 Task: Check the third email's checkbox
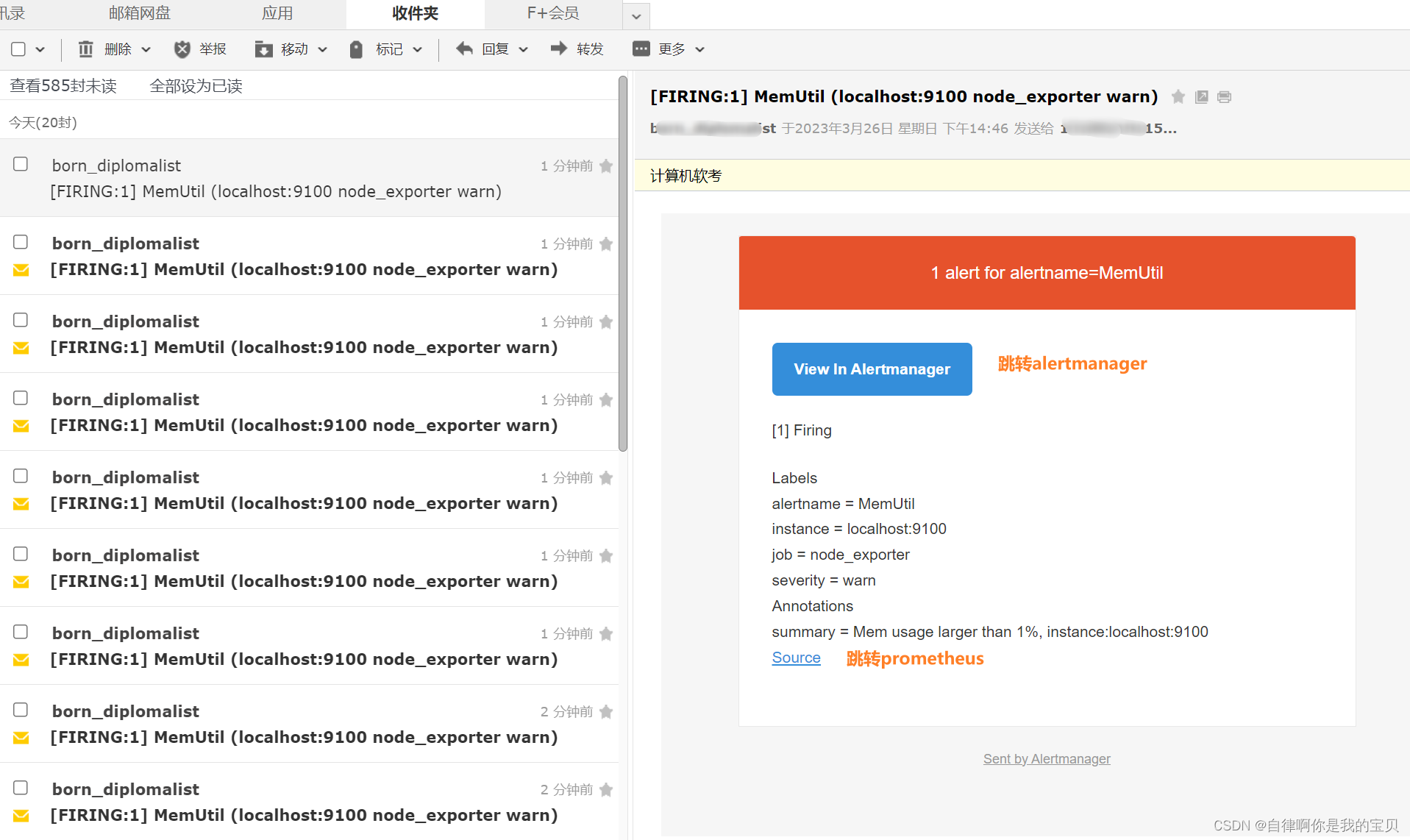pyautogui.click(x=21, y=320)
